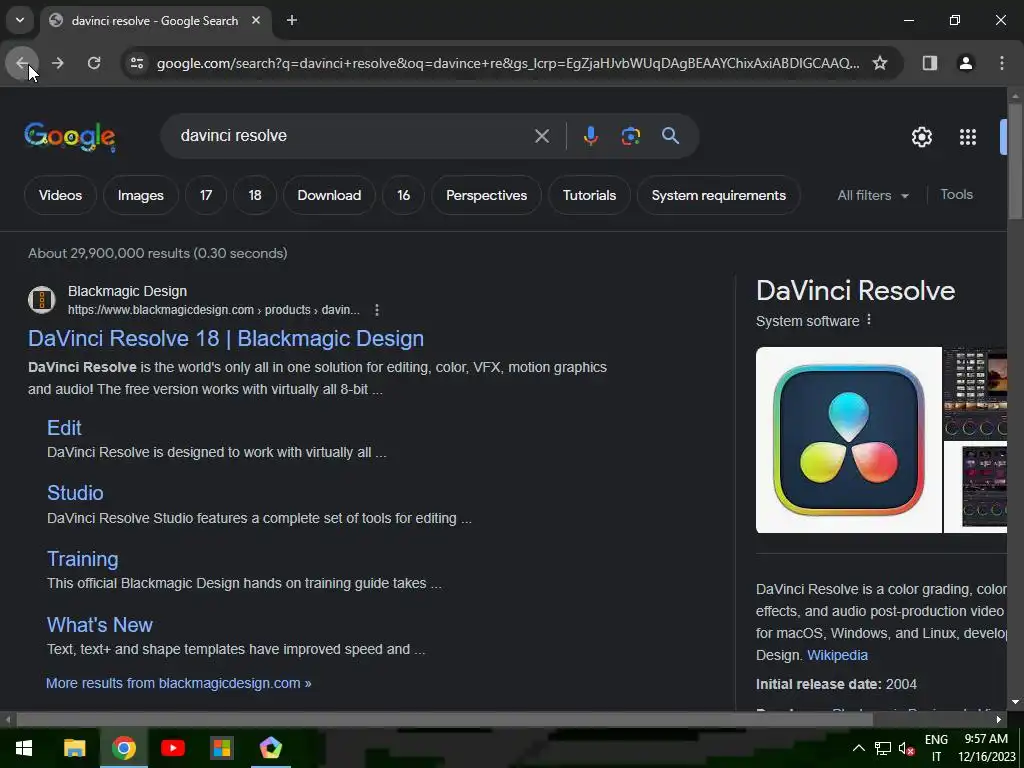Filter results by Videos
The width and height of the screenshot is (1024, 768).
coord(60,195)
